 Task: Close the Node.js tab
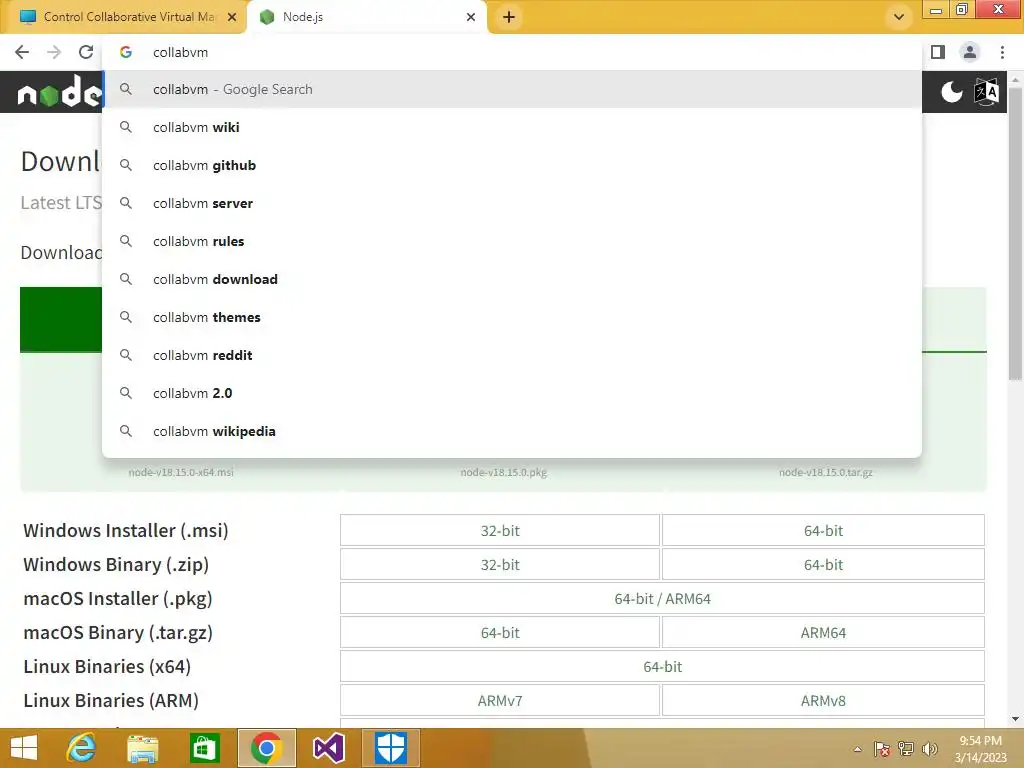click(x=471, y=17)
